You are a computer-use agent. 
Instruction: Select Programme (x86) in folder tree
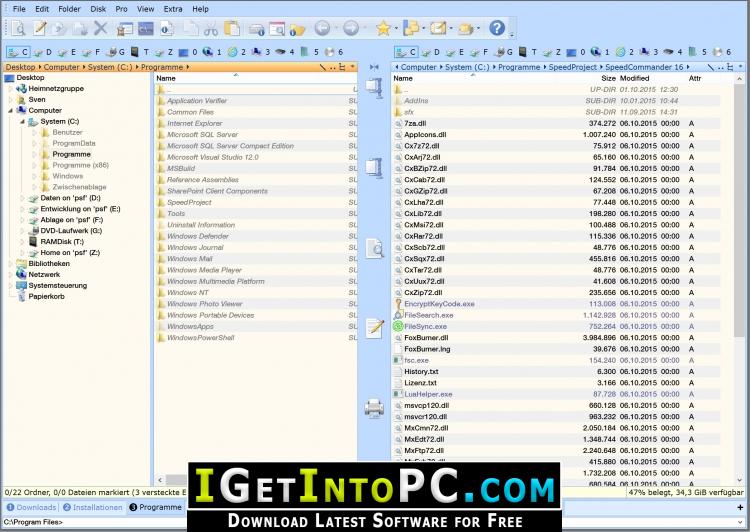(80, 165)
